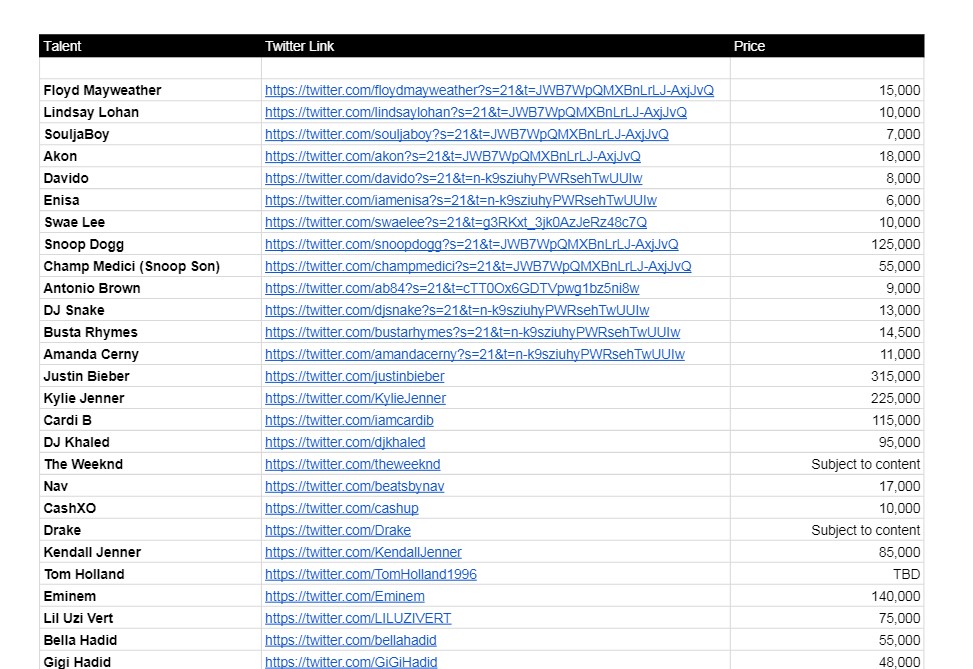Open Snoop Dogg's Twitter link
The width and height of the screenshot is (973, 669).
click(472, 245)
